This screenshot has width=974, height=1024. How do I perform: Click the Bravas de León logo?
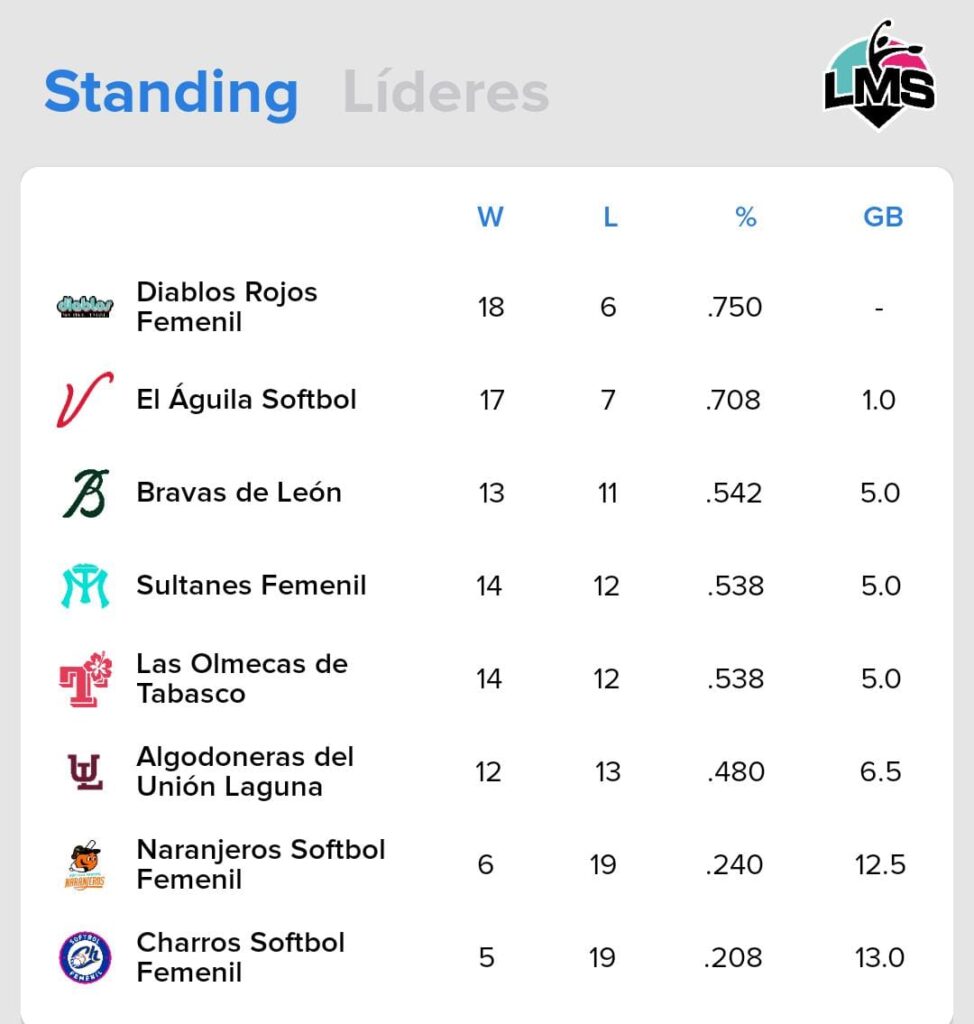85,493
